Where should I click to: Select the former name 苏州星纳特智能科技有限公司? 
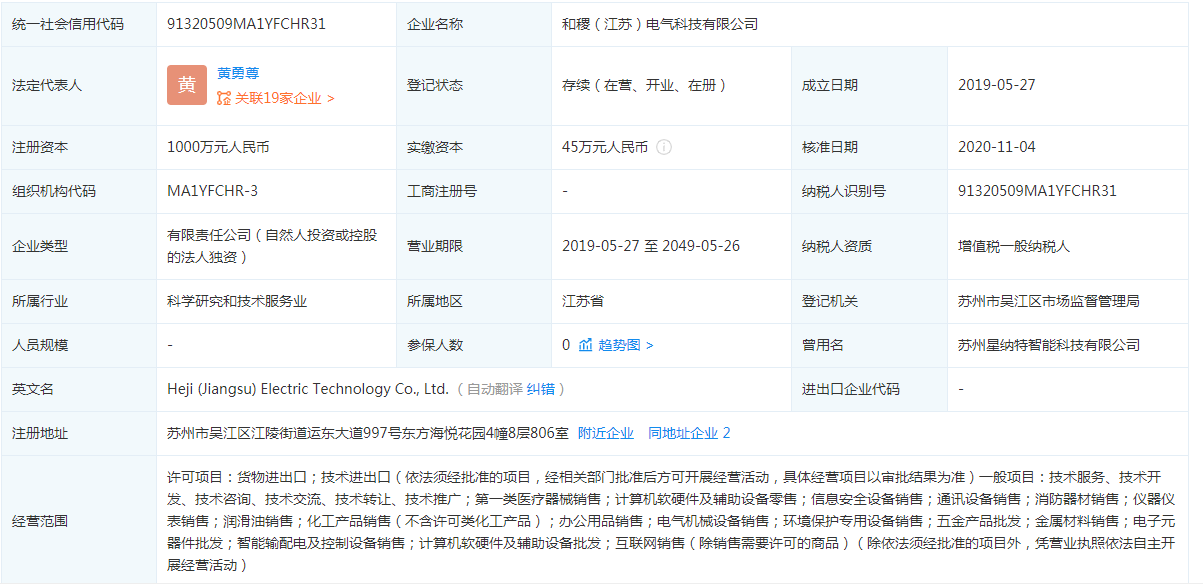[x=1048, y=345]
